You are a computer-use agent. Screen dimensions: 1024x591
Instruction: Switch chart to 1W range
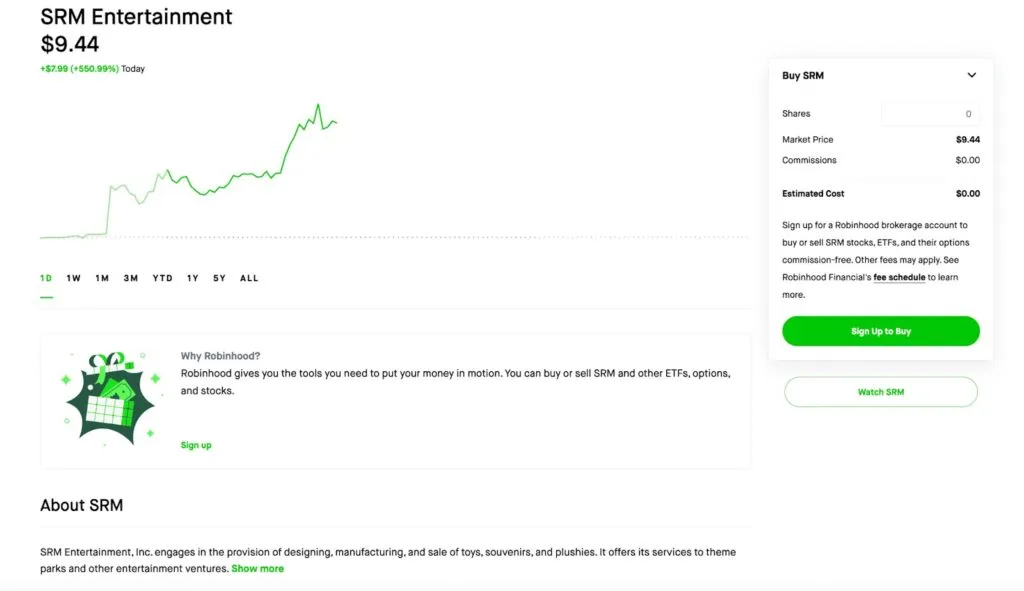[74, 278]
